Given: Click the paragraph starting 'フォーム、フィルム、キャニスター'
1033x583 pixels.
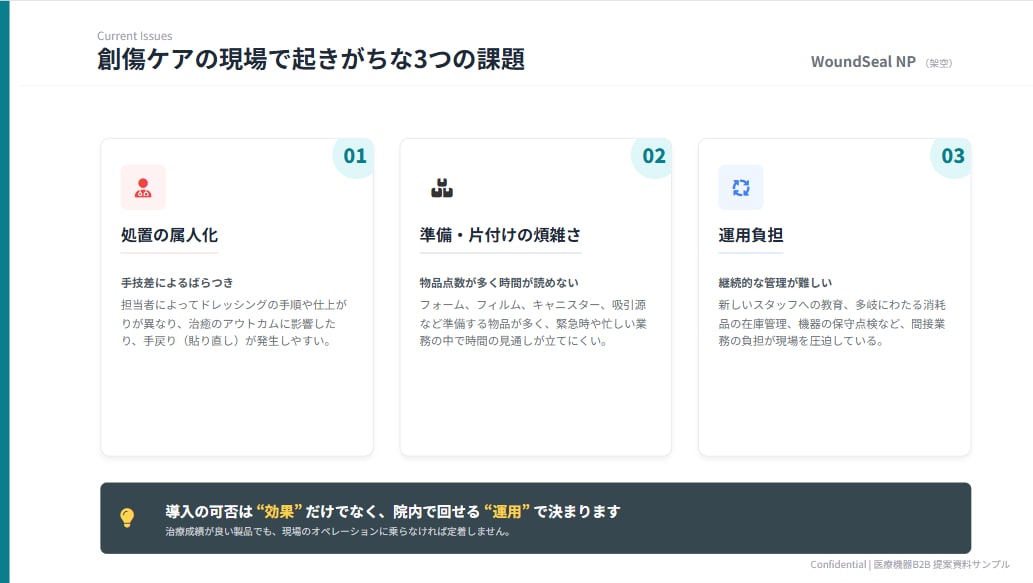Looking at the screenshot, I should tap(534, 323).
